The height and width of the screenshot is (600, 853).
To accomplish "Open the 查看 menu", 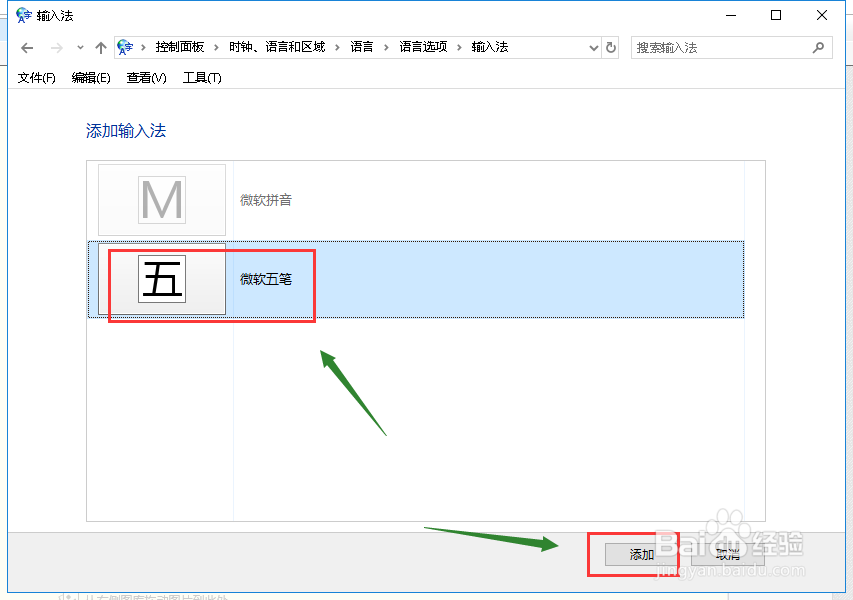I will [x=145, y=78].
